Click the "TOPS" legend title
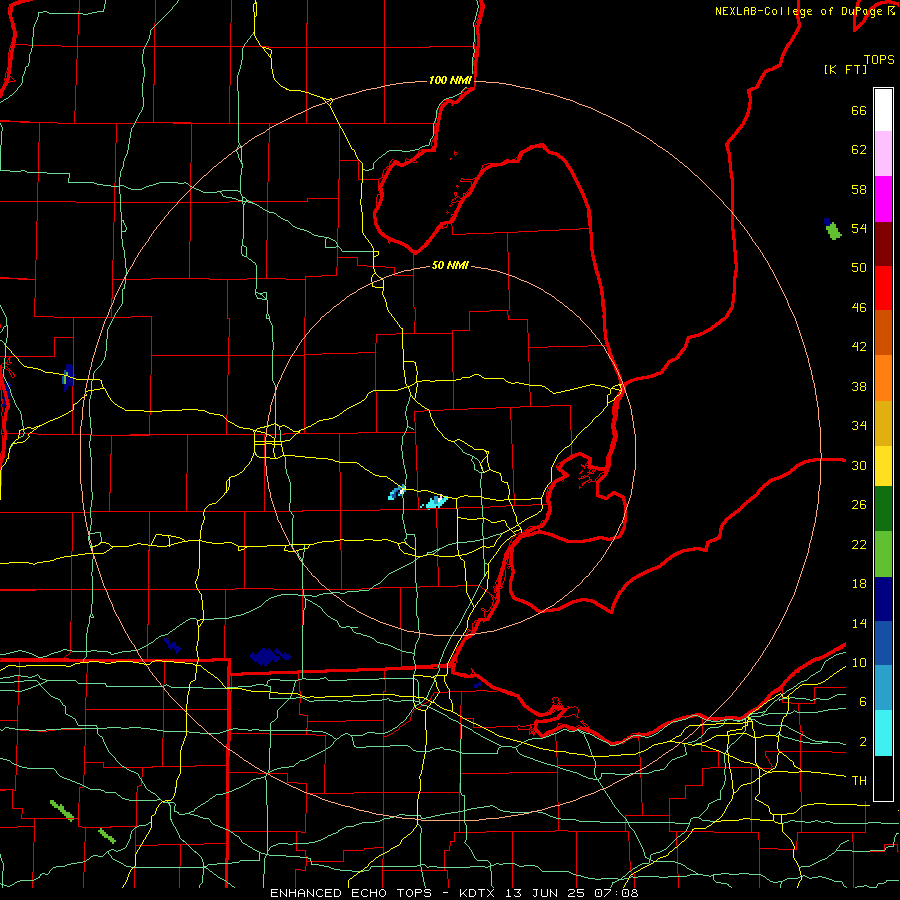900x900 pixels. coord(879,60)
